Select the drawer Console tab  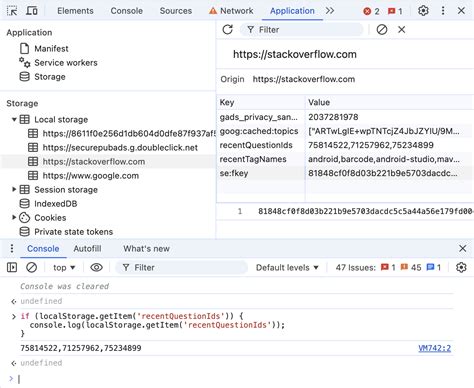pyautogui.click(x=43, y=248)
